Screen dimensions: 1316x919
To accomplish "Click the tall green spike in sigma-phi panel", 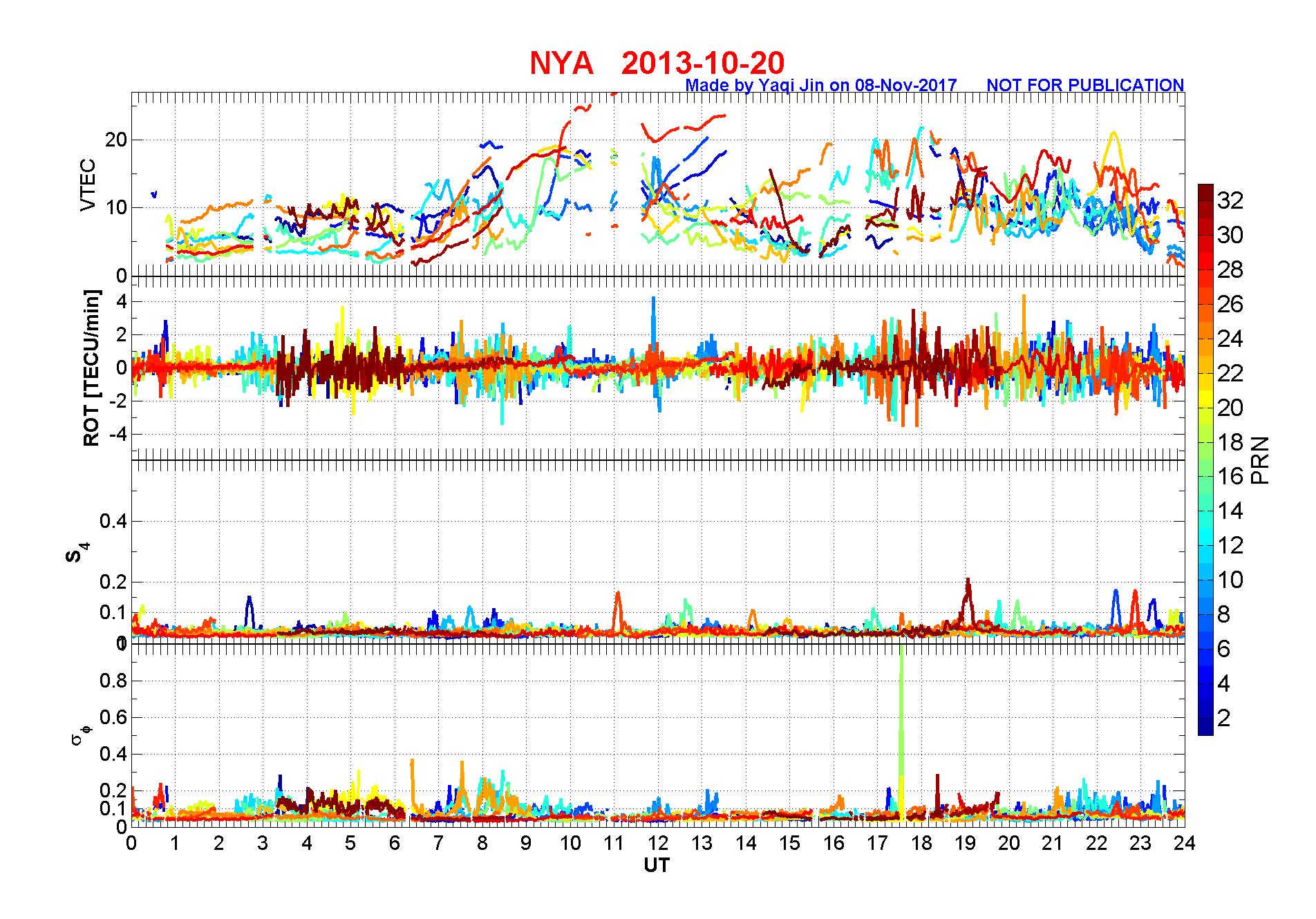I will pyautogui.click(x=901, y=732).
